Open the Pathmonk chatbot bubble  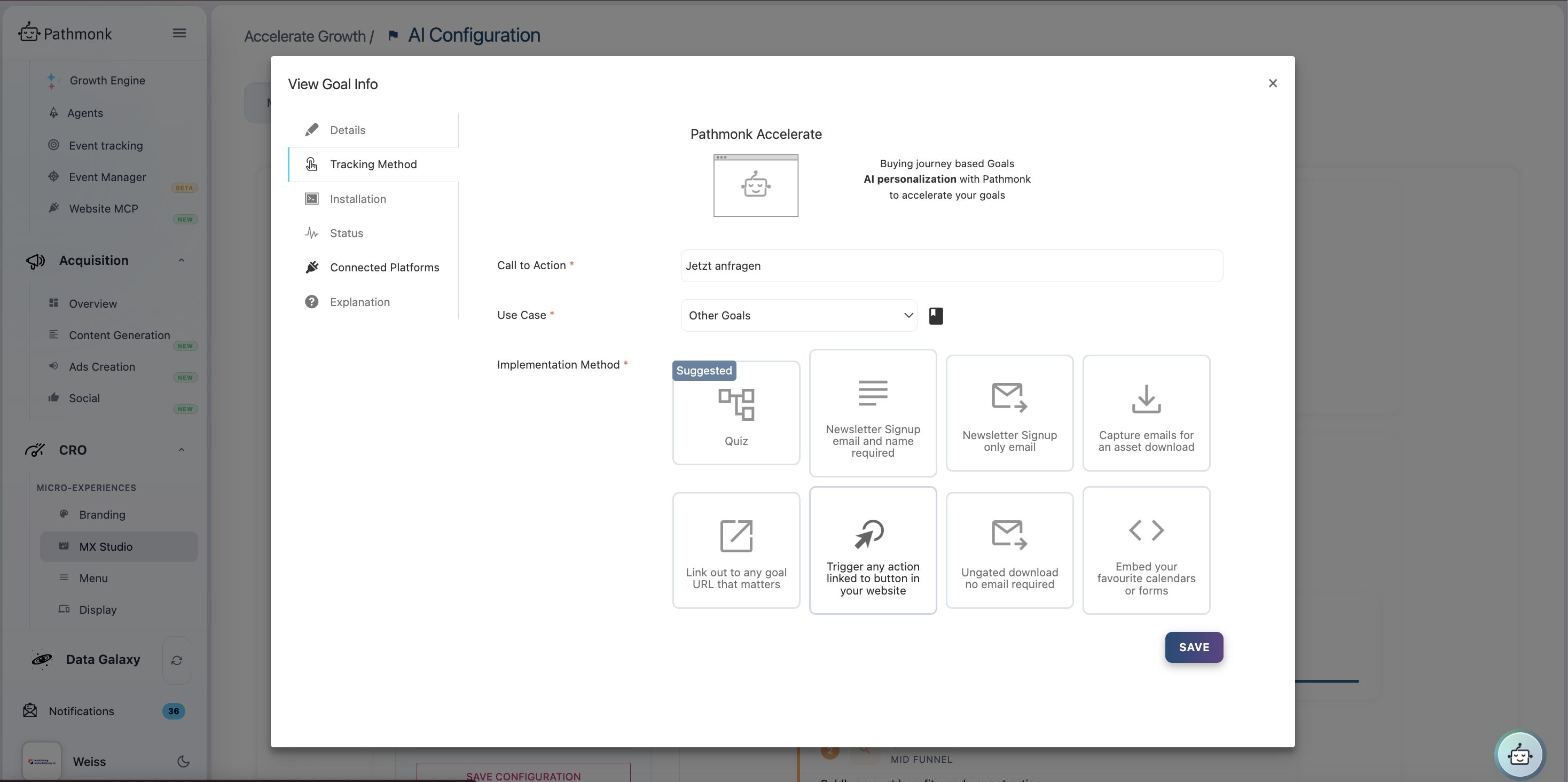point(1520,755)
